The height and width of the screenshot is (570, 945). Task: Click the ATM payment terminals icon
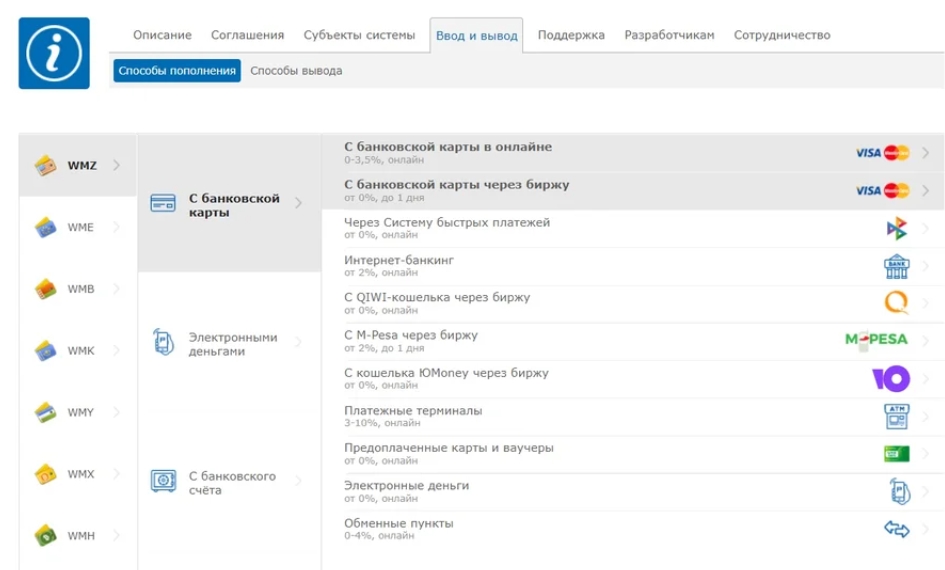[x=896, y=416]
